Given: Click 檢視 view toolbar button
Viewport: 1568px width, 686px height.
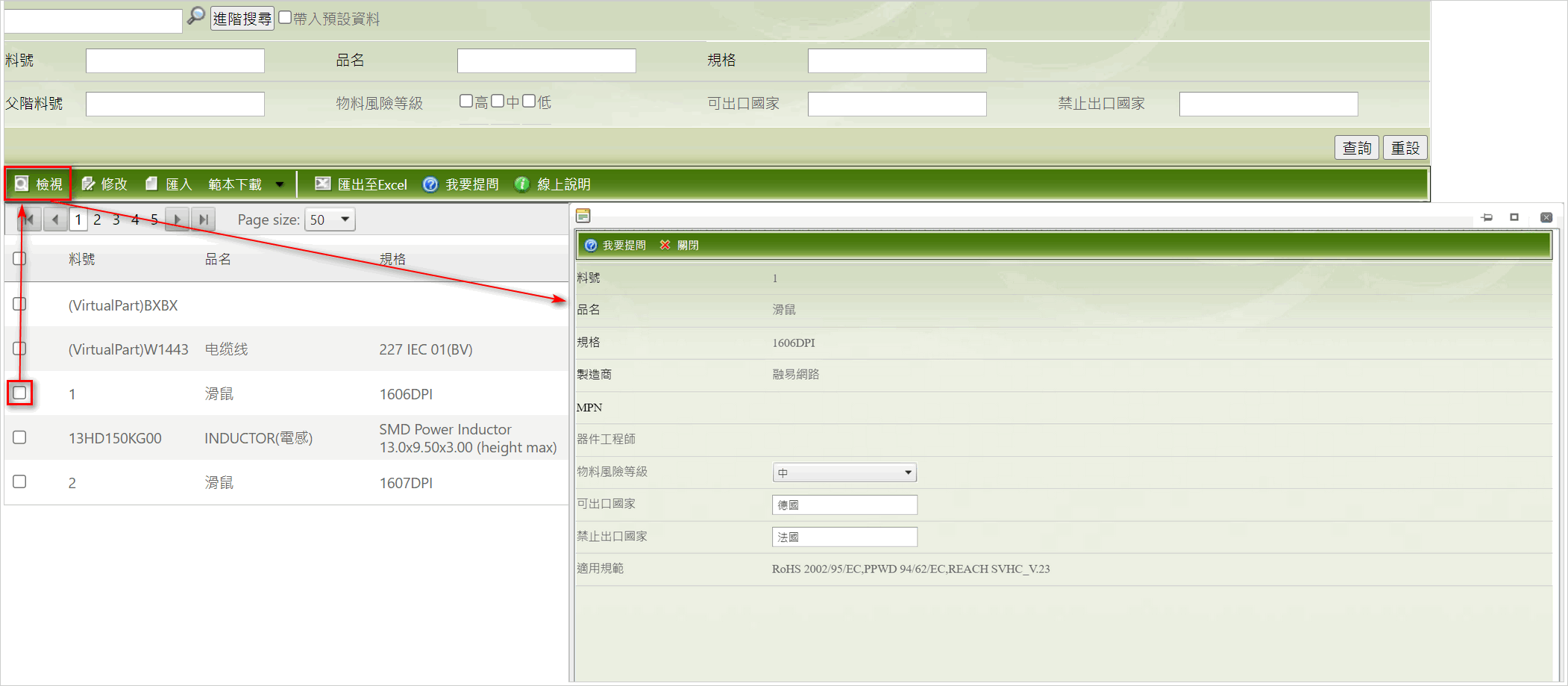Looking at the screenshot, I should [x=39, y=184].
